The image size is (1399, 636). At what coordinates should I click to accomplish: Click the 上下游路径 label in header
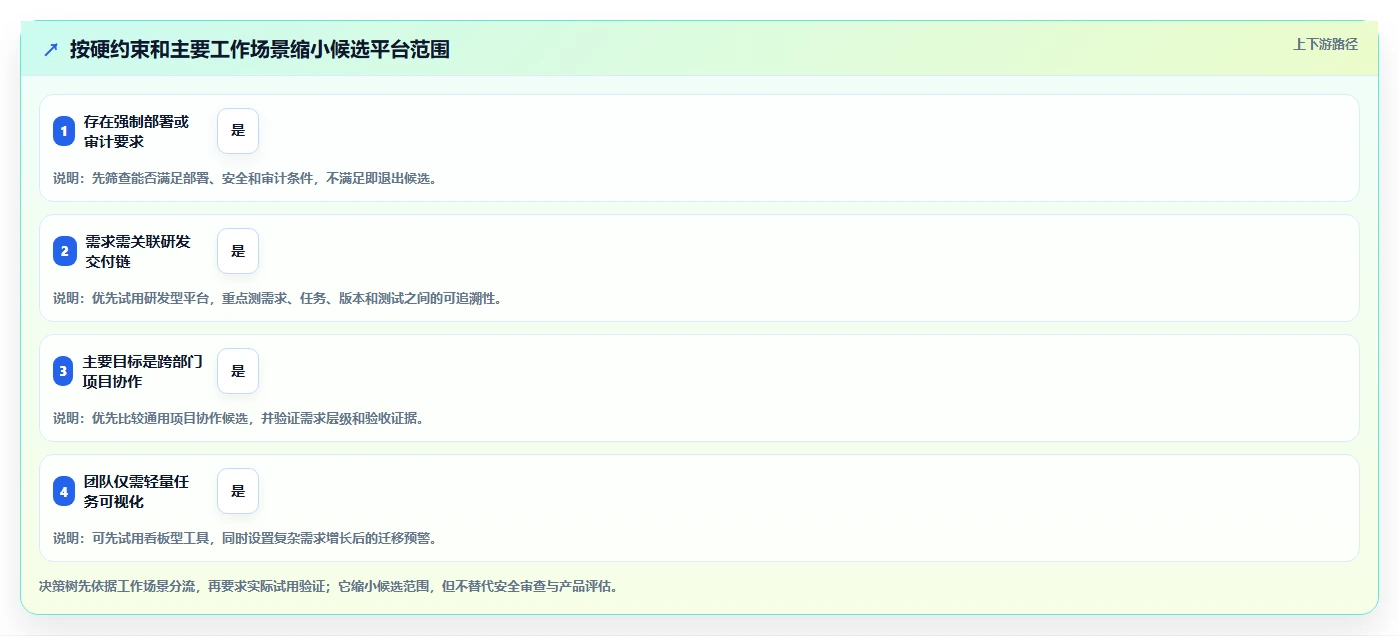pos(1325,44)
